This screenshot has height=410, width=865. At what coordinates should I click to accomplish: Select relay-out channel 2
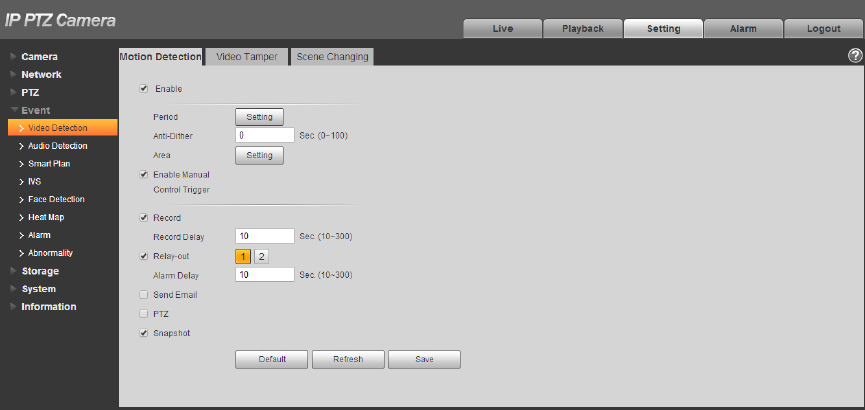261,257
